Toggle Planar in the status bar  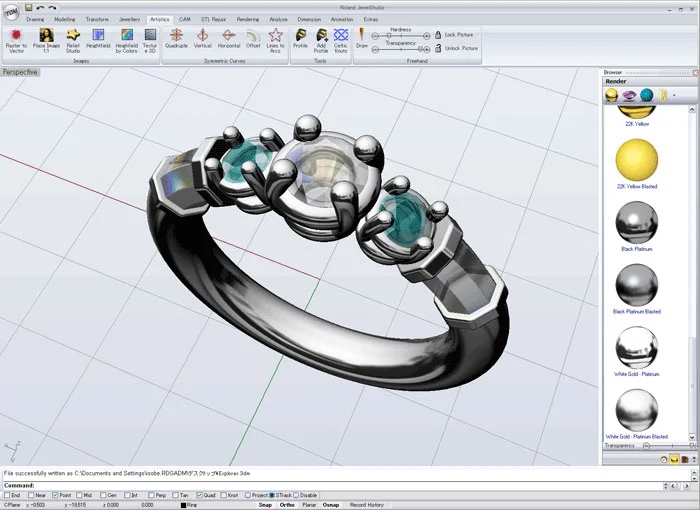point(309,505)
